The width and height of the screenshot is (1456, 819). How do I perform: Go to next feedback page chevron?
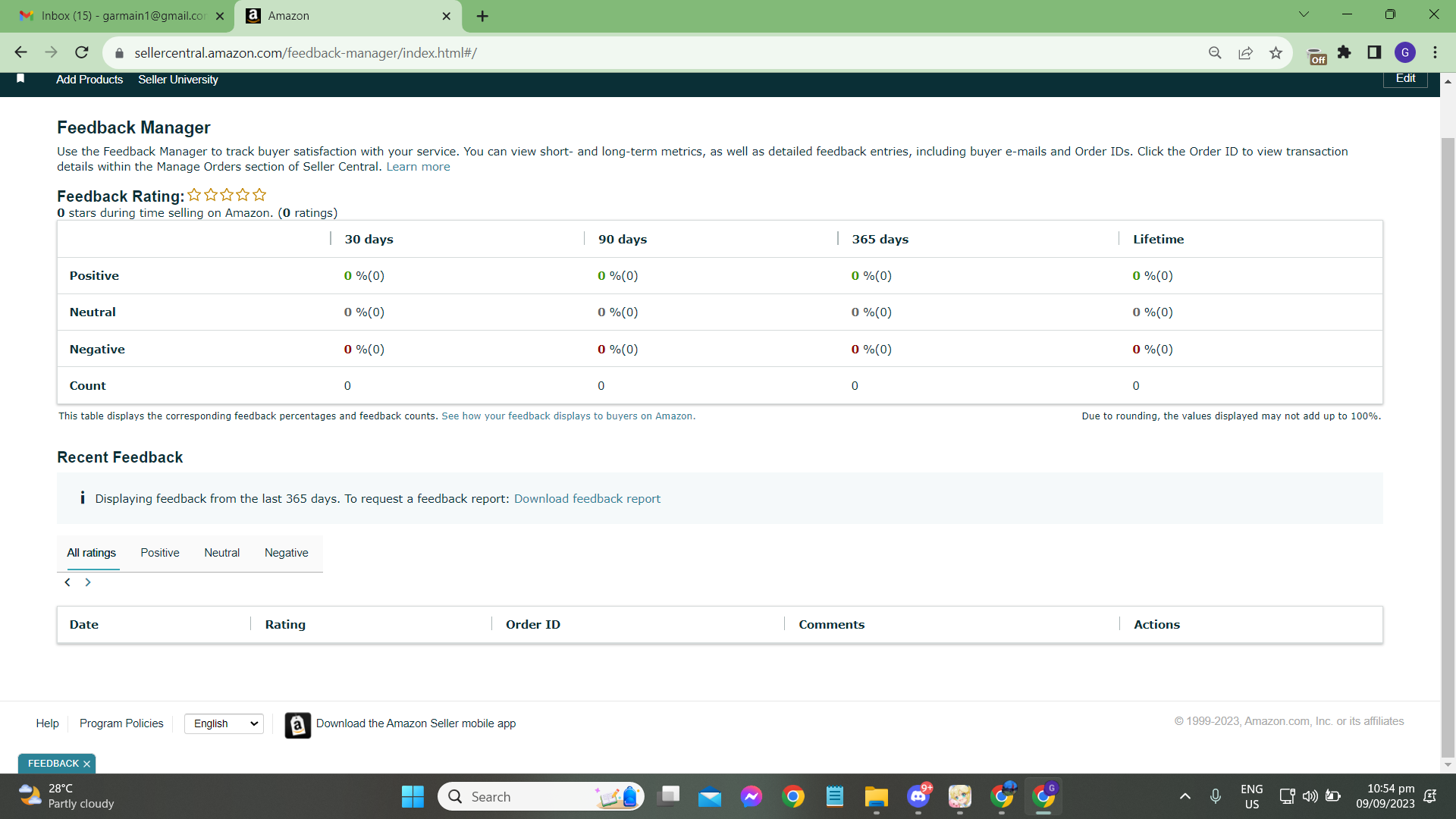(88, 582)
